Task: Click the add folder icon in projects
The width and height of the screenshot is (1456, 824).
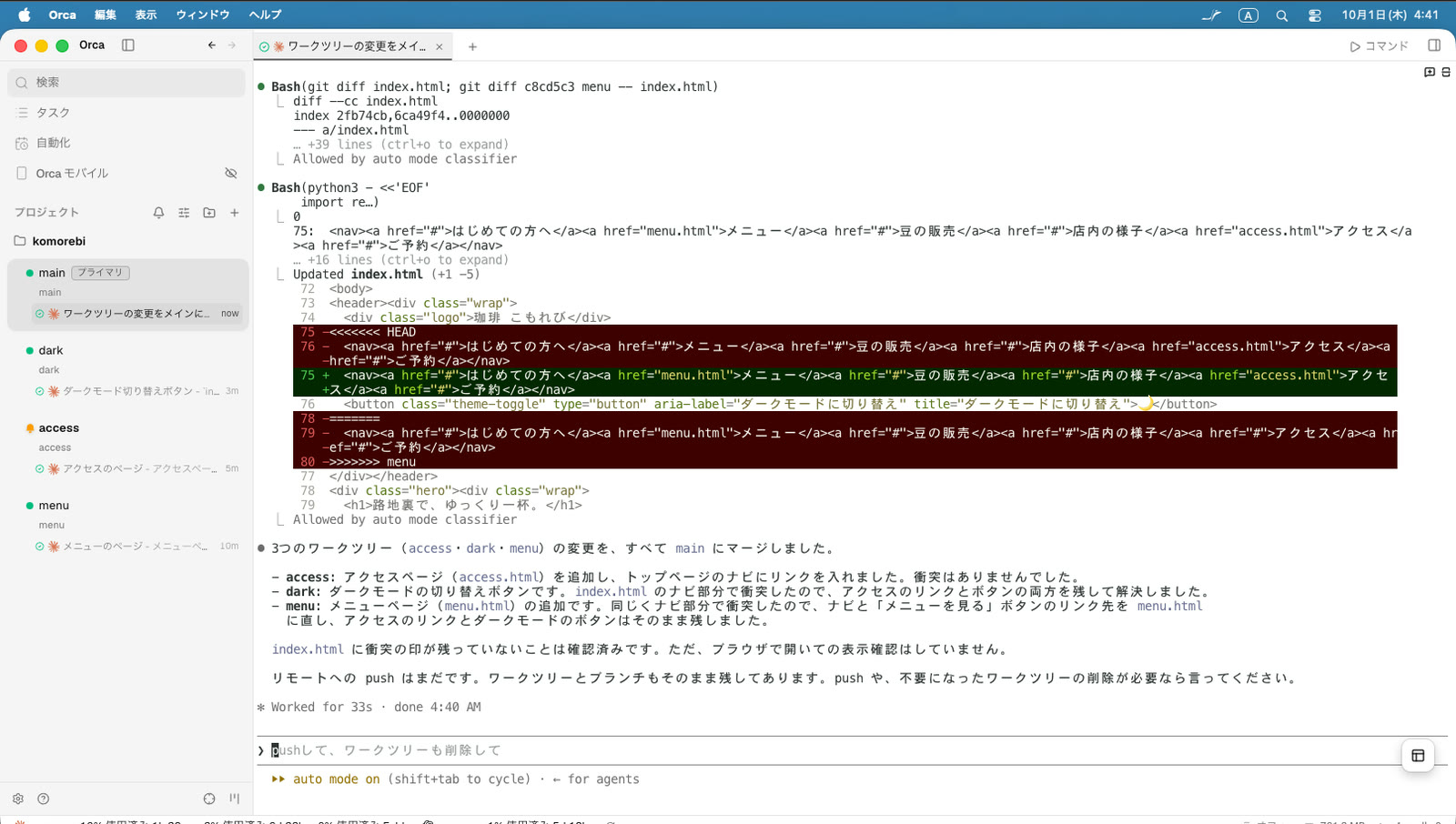Action: (x=209, y=213)
